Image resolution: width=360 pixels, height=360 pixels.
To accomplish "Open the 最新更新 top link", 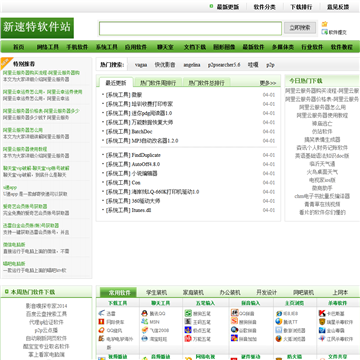I will pos(228,7).
